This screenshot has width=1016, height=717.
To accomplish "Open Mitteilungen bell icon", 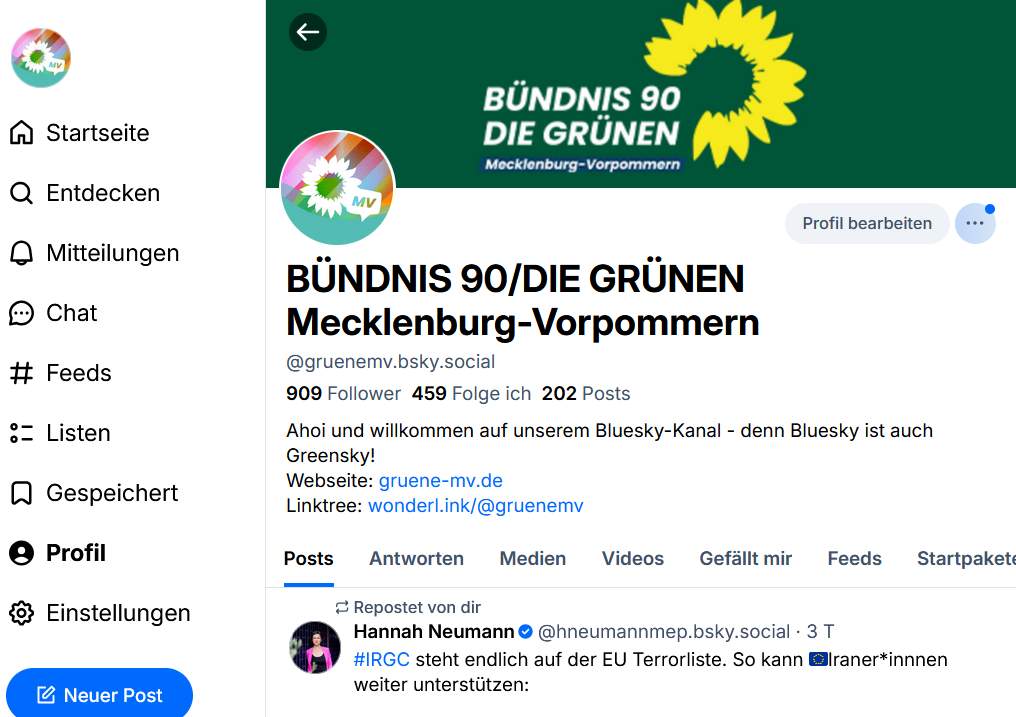I will point(21,253).
